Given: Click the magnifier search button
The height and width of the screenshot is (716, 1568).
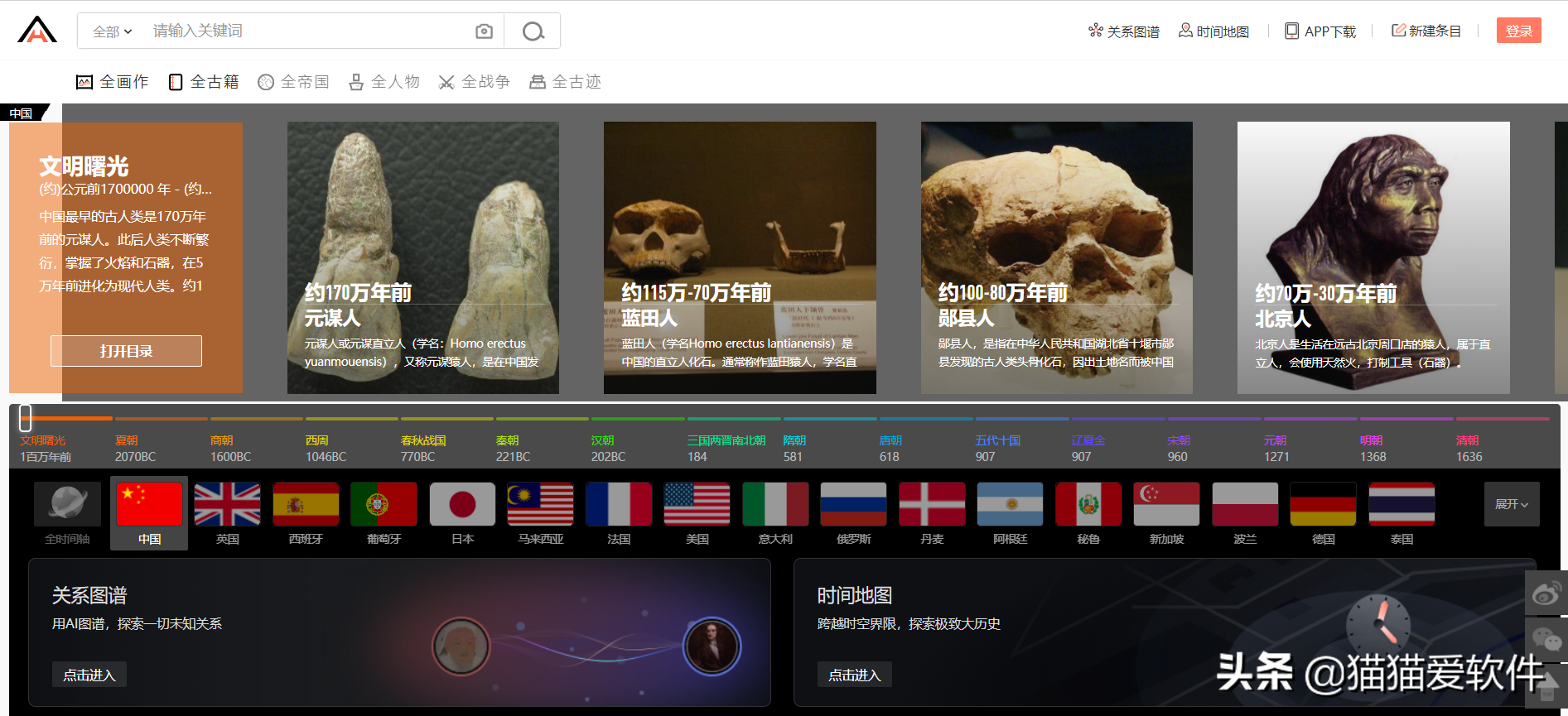Looking at the screenshot, I should pyautogui.click(x=533, y=31).
